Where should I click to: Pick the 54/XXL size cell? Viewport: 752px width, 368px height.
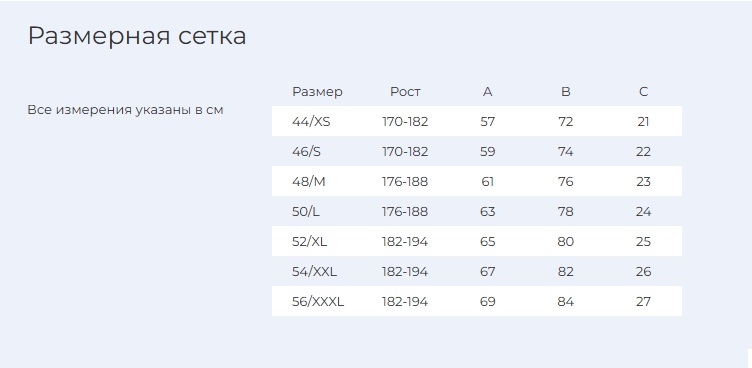coord(314,272)
